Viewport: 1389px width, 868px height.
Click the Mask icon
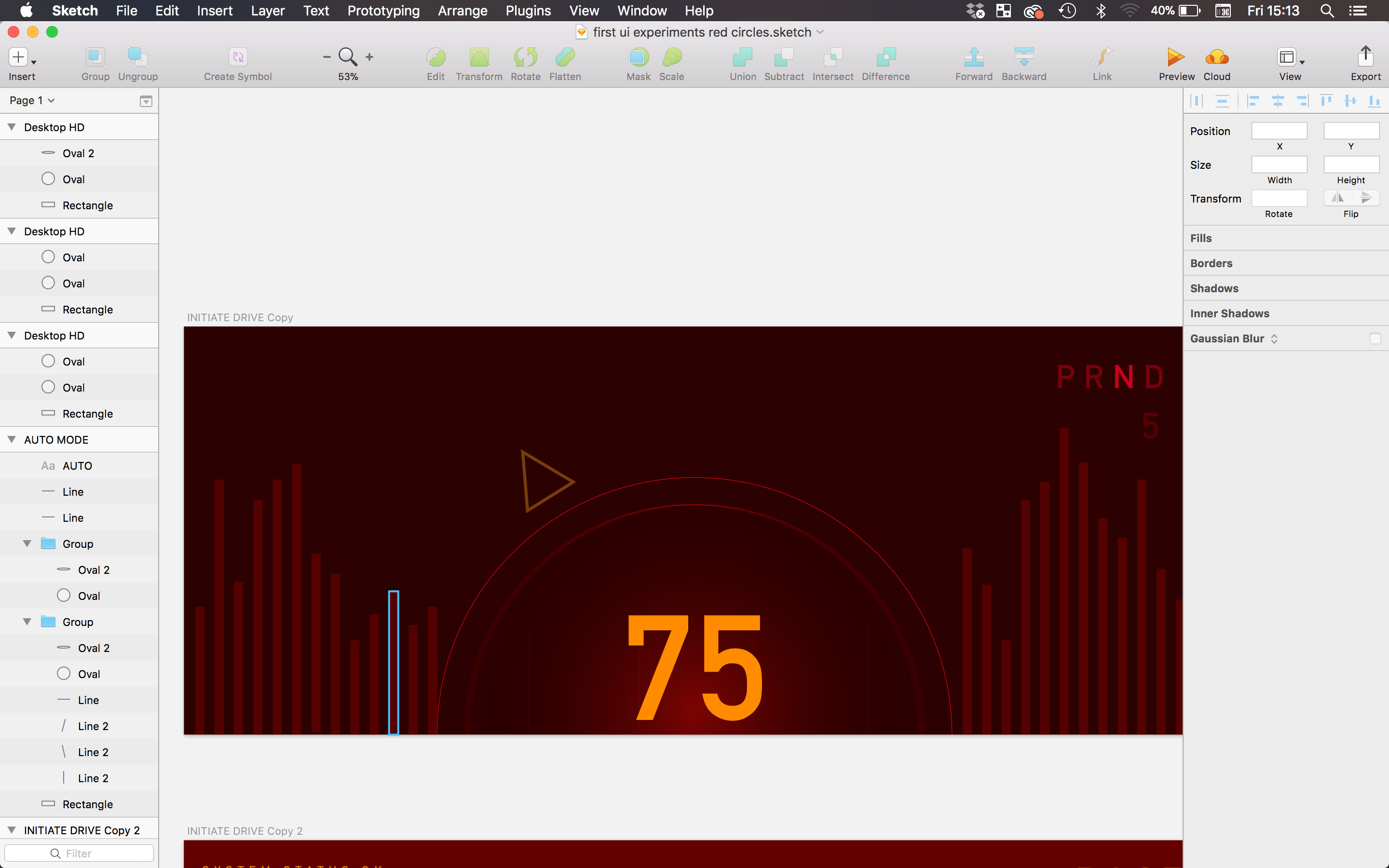tap(638, 57)
